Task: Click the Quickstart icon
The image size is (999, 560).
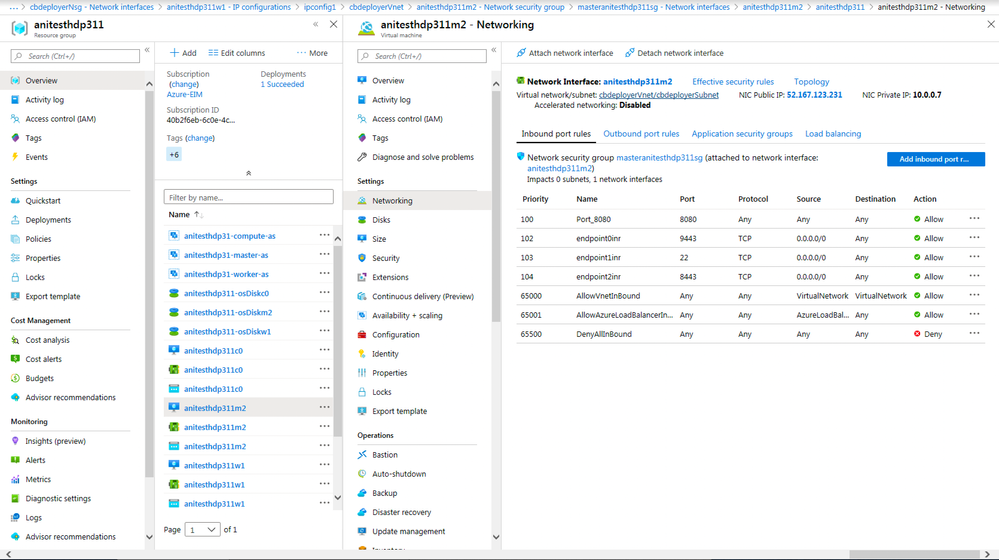Action: 15,201
